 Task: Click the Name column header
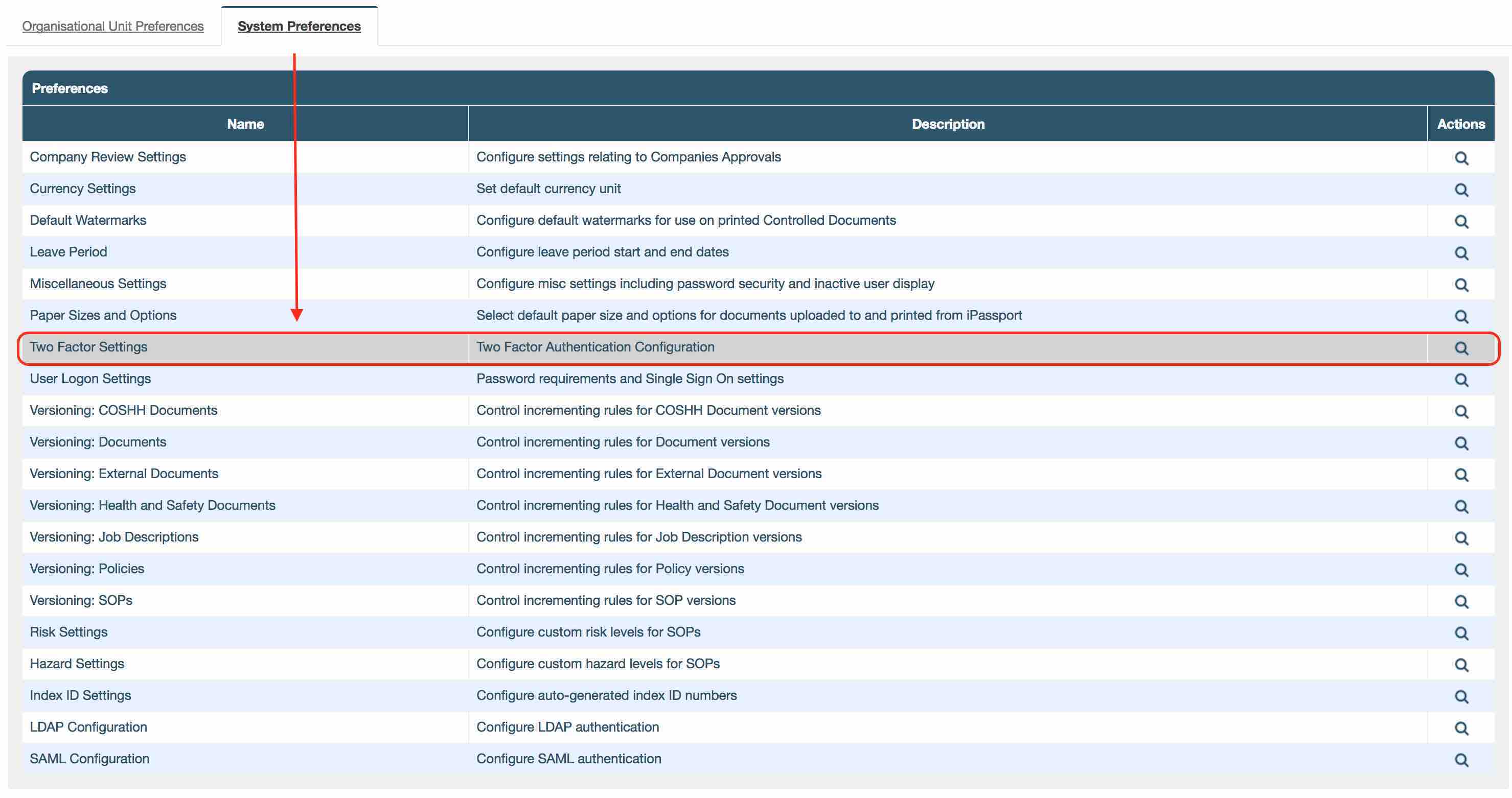point(245,124)
